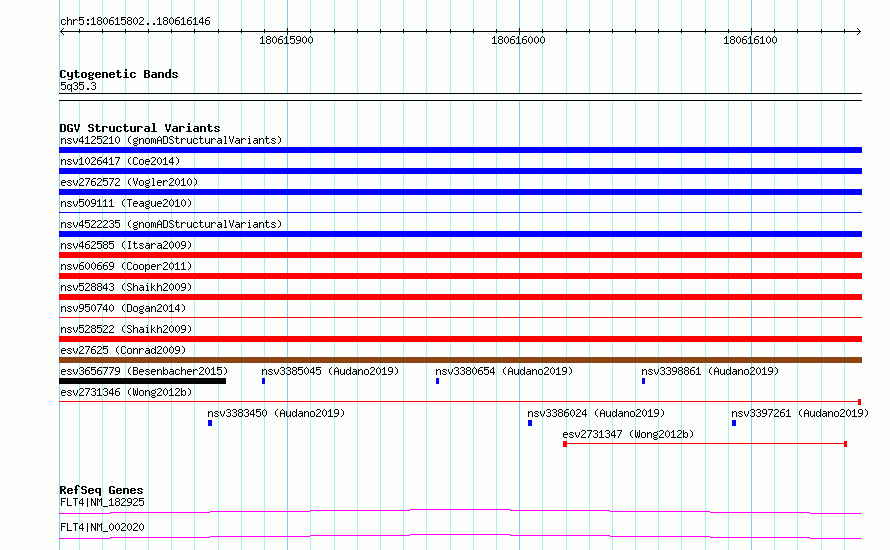Viewport: 890px width, 550px height.
Task: Open nsv3398861 (Audano2019) label
Action: tap(710, 371)
